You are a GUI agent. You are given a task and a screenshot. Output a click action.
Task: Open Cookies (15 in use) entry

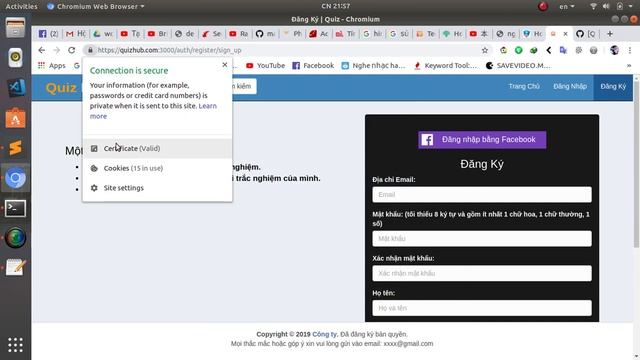(x=157, y=168)
